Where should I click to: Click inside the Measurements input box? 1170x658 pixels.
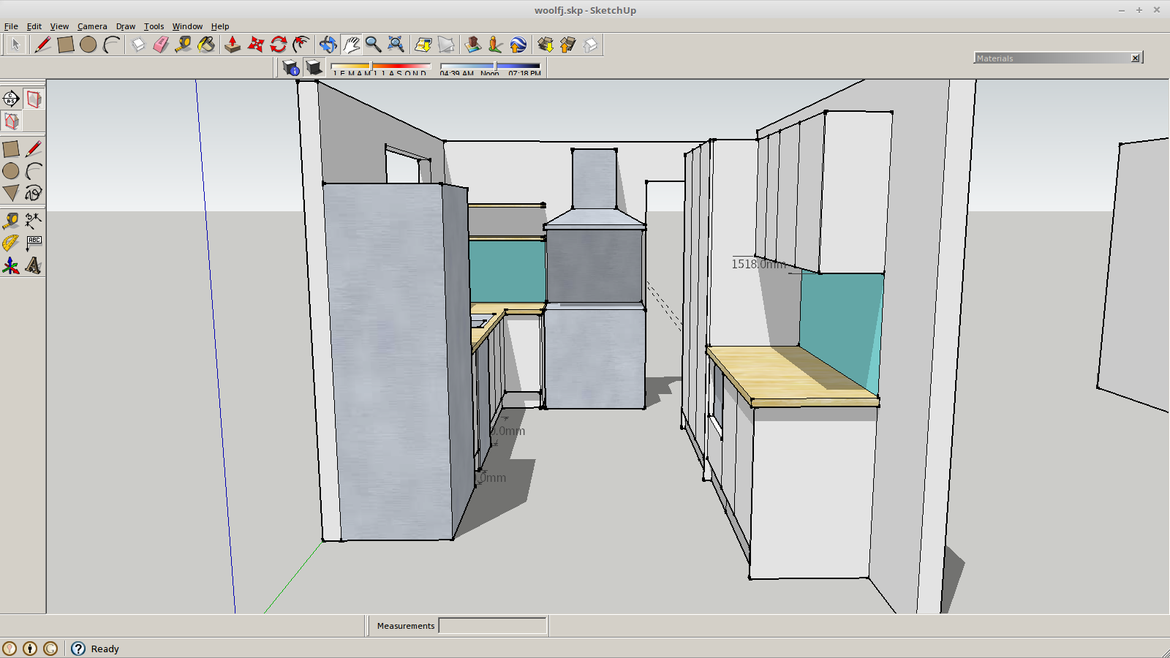(492, 625)
